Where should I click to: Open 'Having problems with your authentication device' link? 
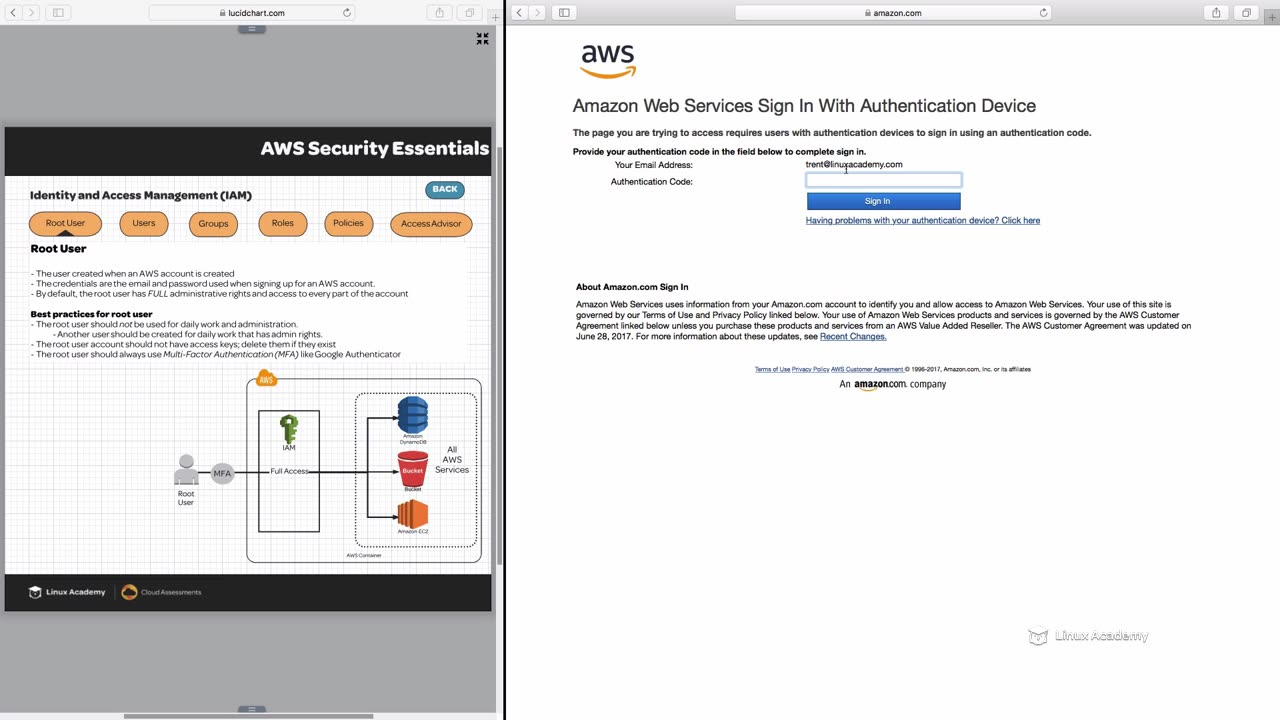tap(923, 220)
